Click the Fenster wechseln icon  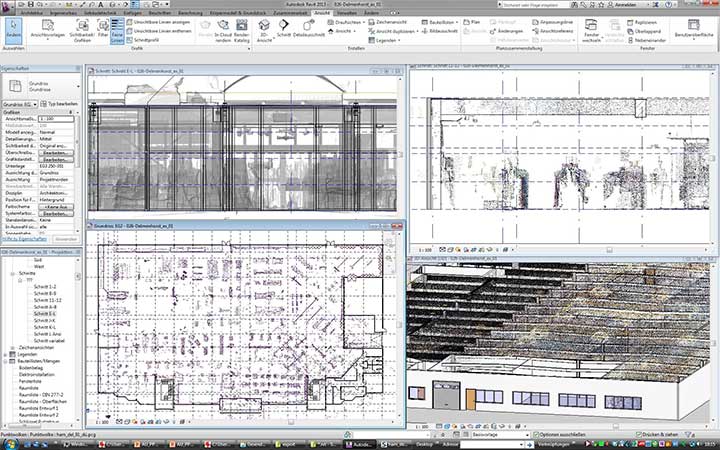(x=590, y=31)
